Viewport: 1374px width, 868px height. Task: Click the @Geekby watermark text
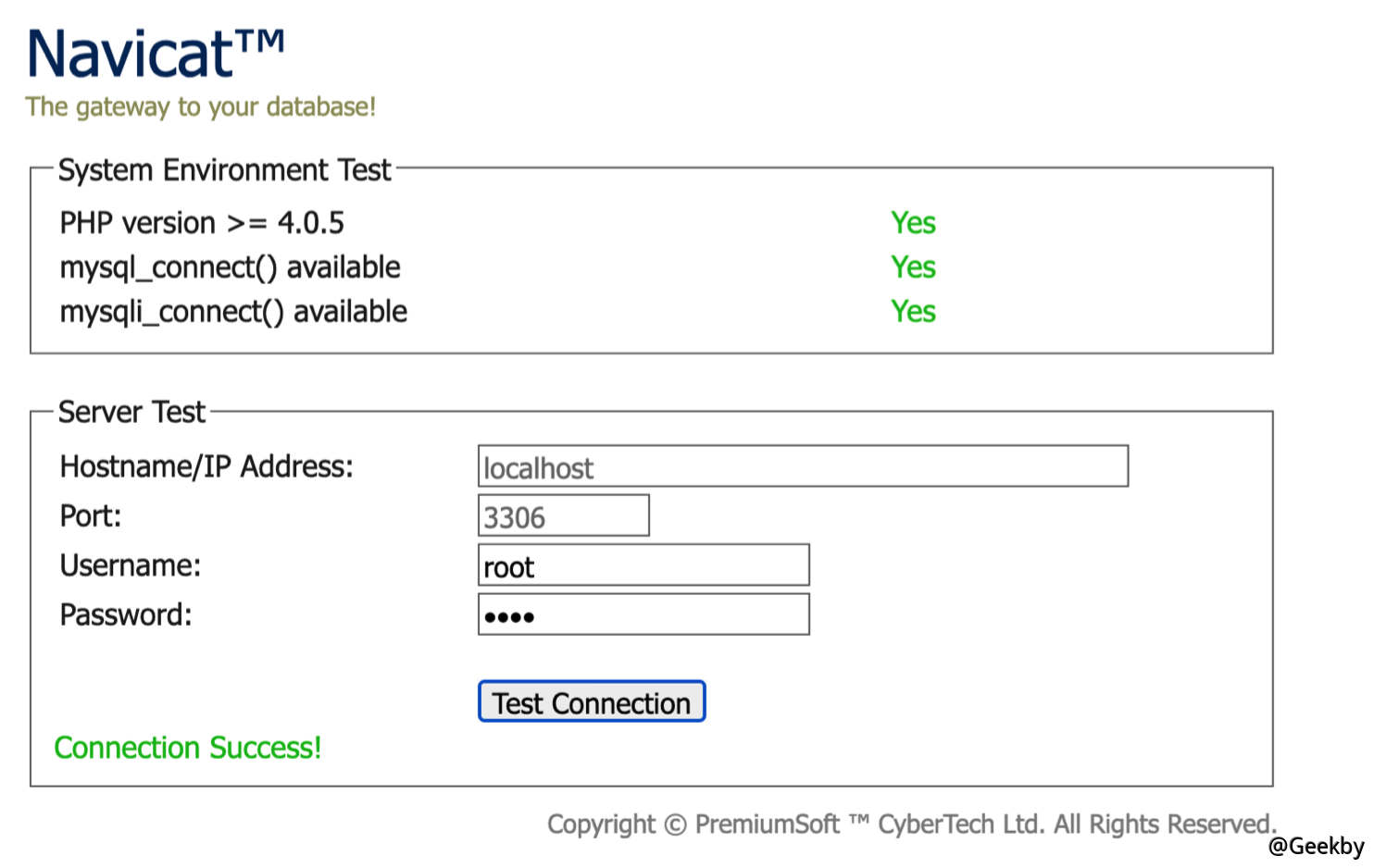tap(1316, 846)
